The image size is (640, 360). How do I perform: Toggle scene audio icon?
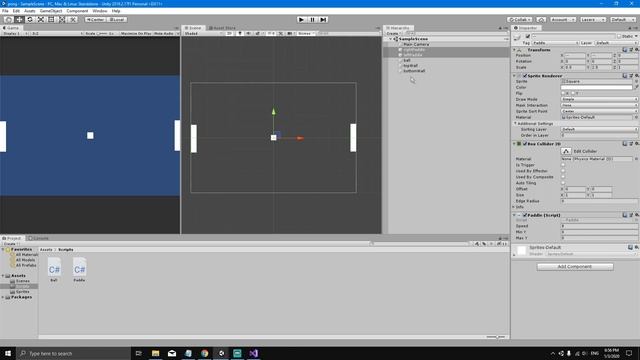tap(248, 33)
